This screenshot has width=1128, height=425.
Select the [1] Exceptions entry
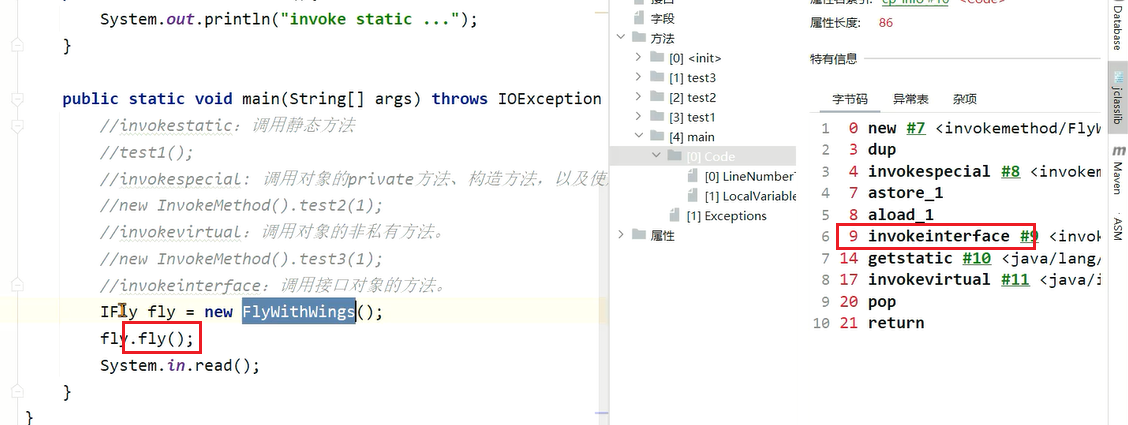[727, 216]
